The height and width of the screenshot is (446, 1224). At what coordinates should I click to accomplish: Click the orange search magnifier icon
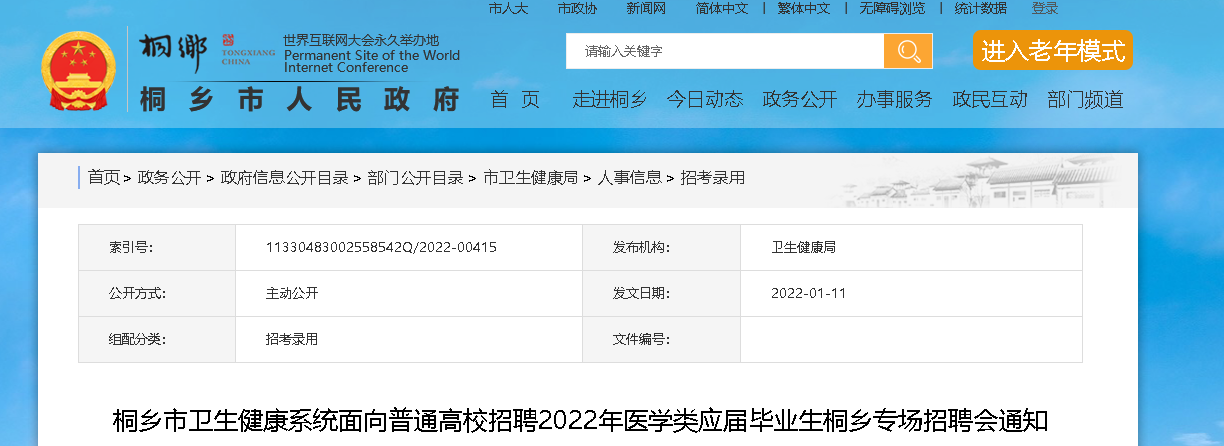908,51
